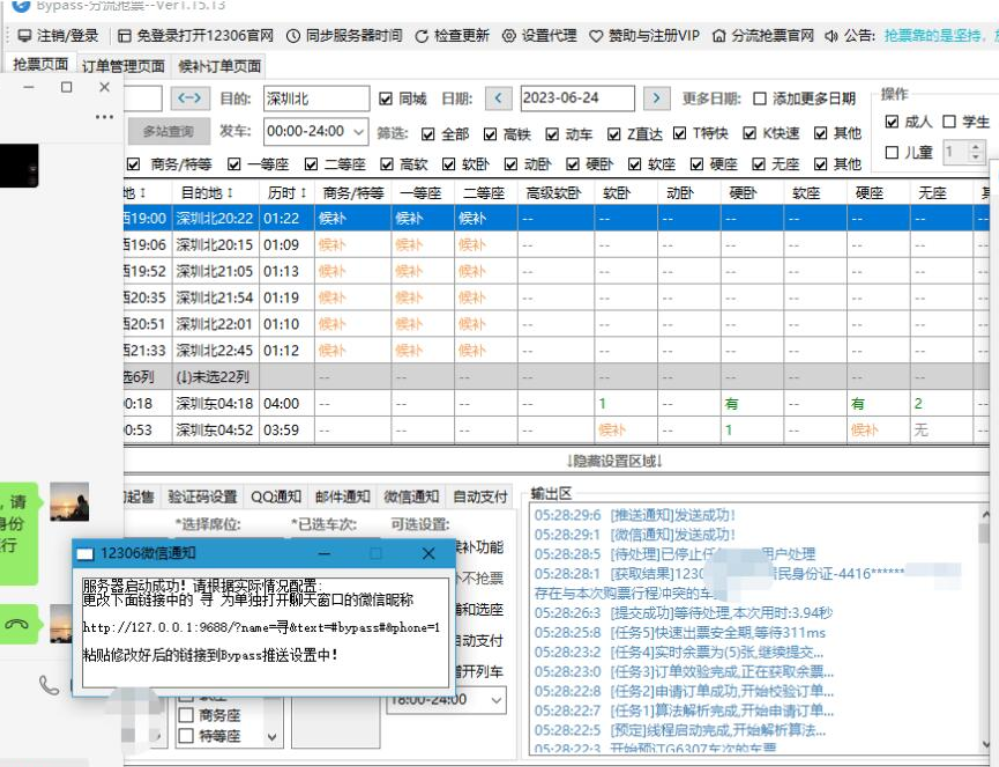Click the 注销/登录 monitor icon
This screenshot has width=999, height=767.
[25, 36]
